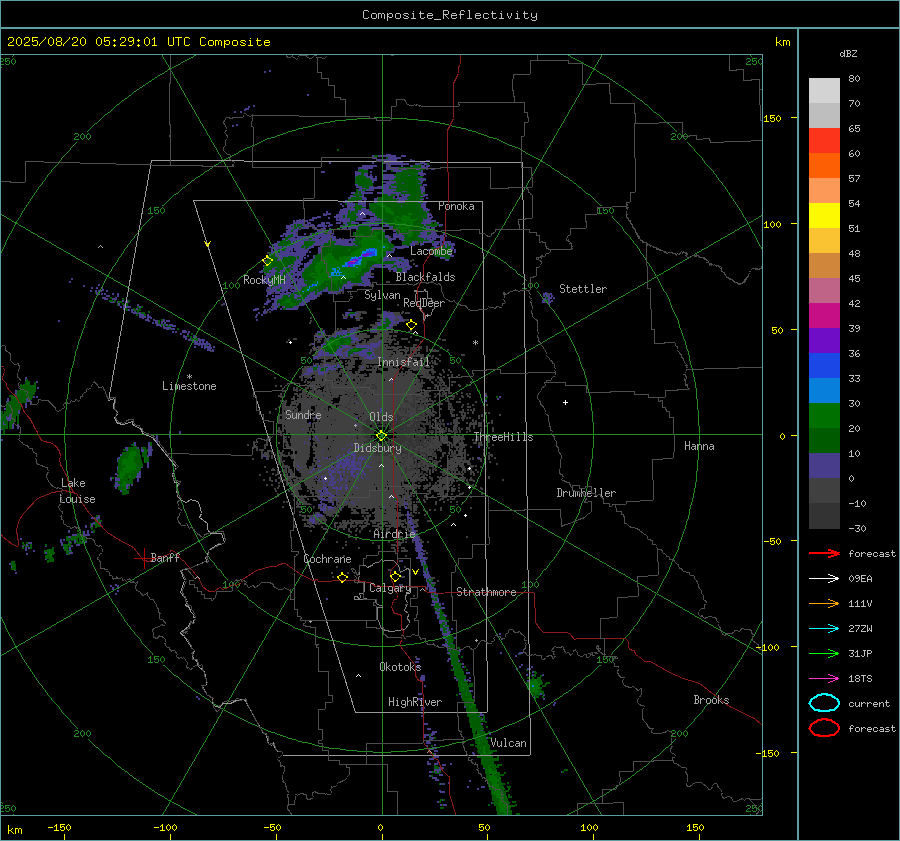900x841 pixels.
Task: Select the orange 111V arrow icon
Action: (824, 603)
